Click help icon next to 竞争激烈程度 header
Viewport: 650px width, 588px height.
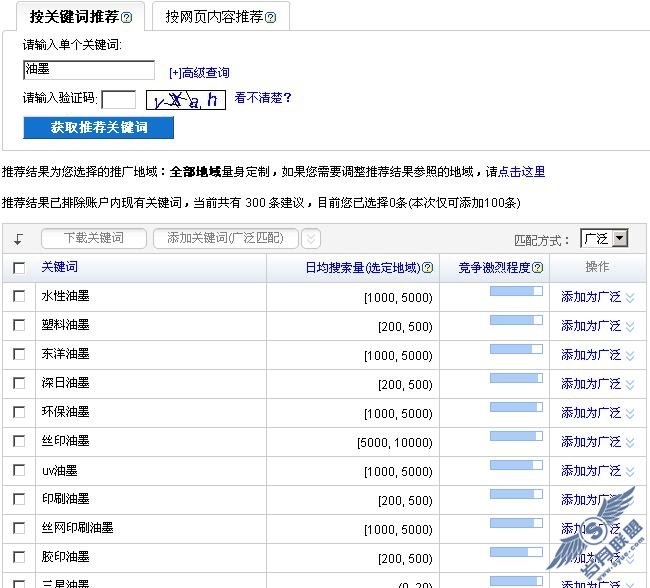pos(538,268)
